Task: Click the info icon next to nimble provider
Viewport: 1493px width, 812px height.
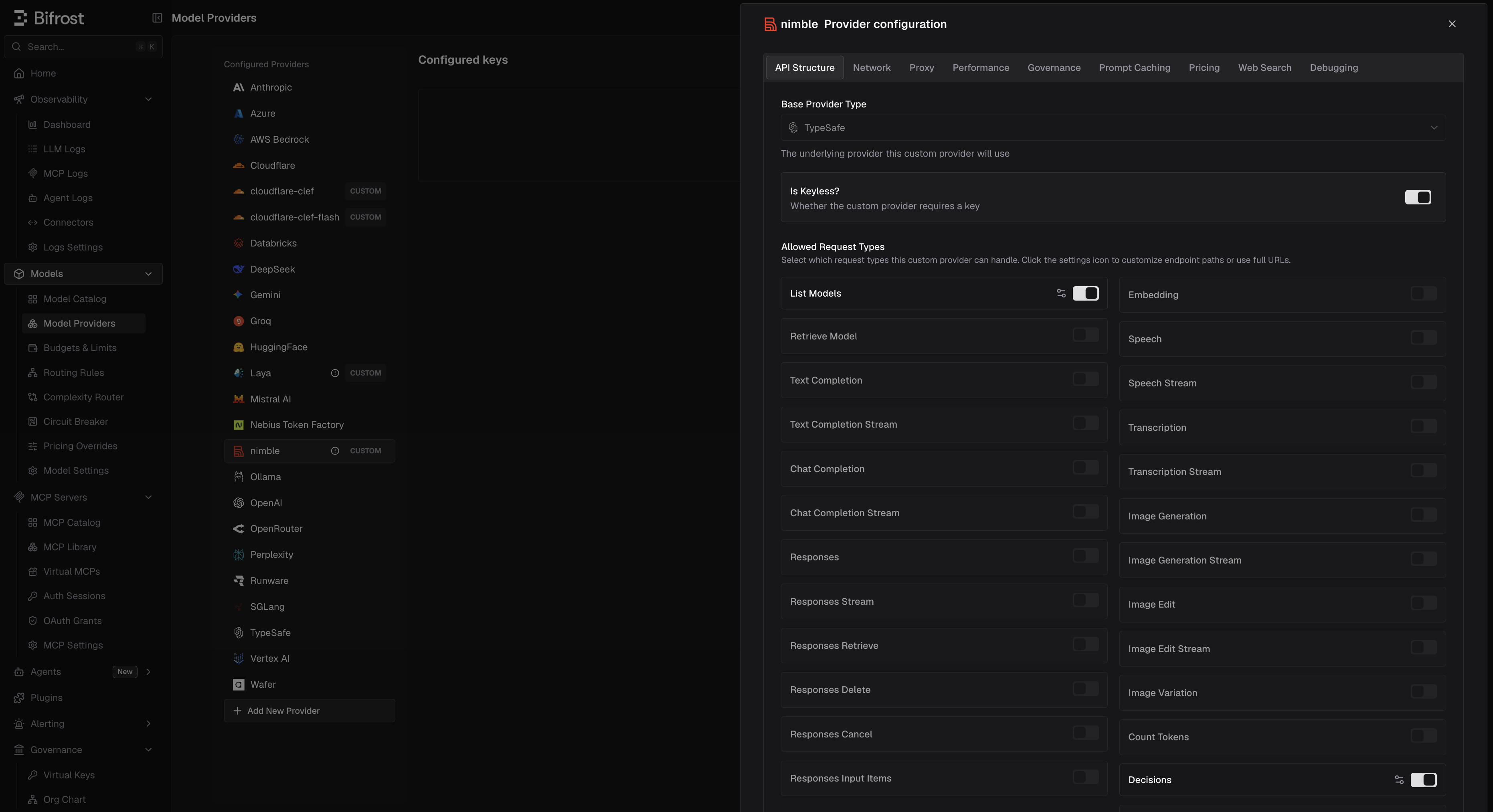Action: tap(335, 451)
